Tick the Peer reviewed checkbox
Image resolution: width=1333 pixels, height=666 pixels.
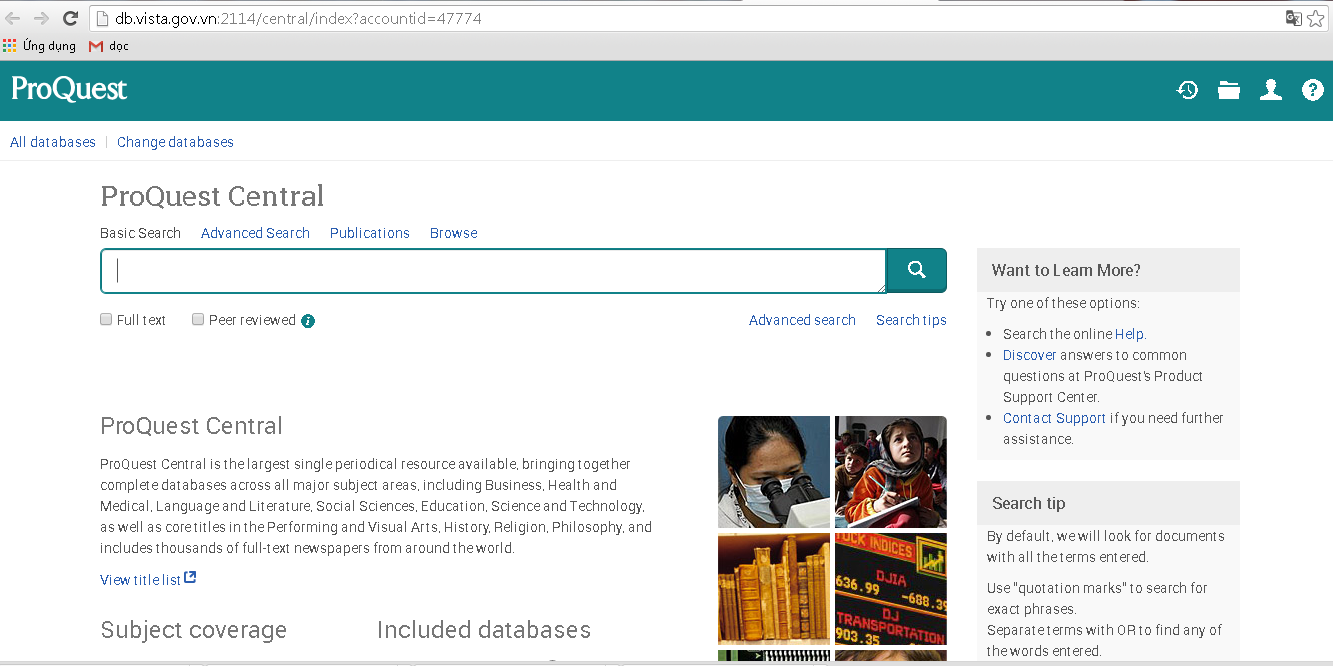coord(198,320)
